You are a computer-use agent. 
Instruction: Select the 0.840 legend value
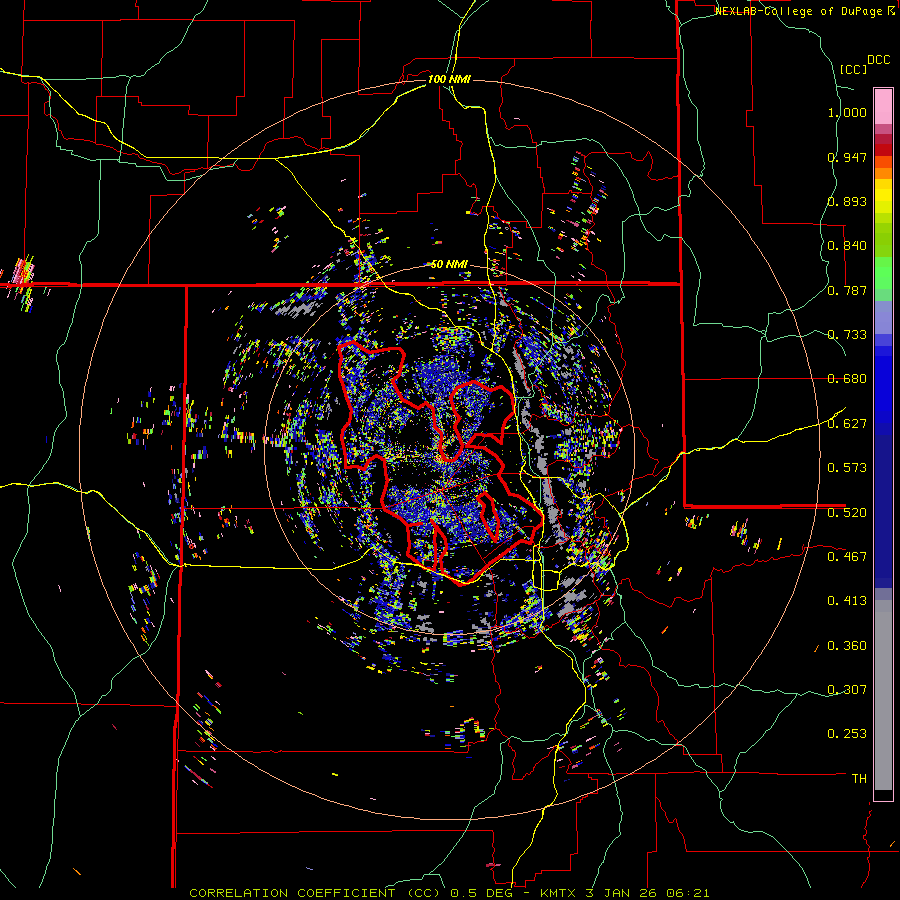(x=847, y=246)
